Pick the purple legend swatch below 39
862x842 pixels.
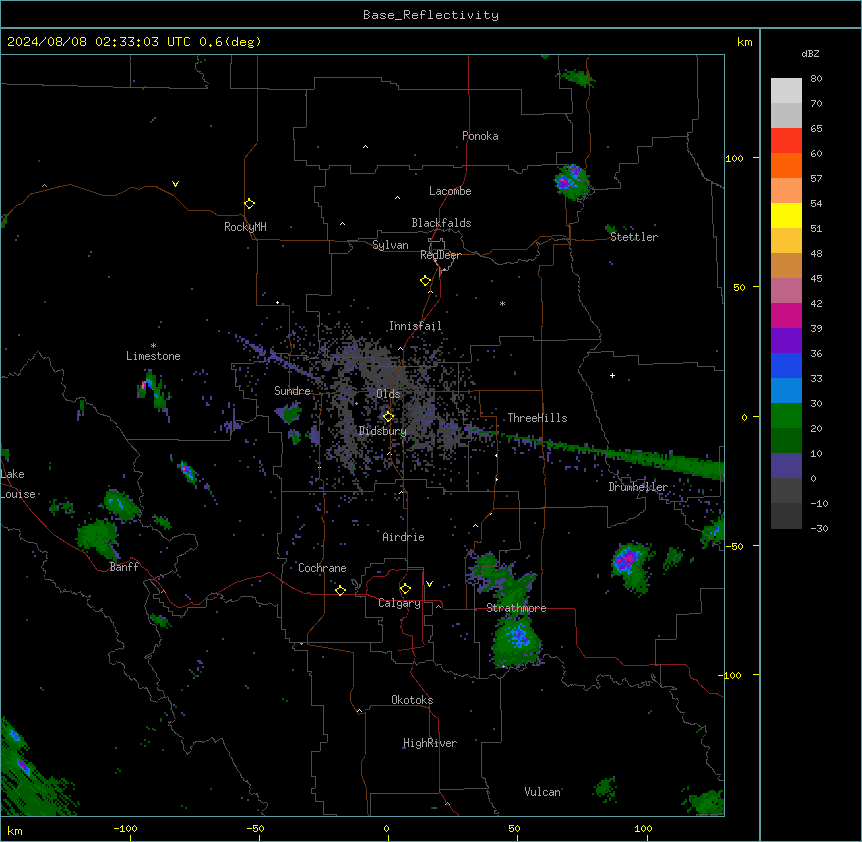(786, 341)
